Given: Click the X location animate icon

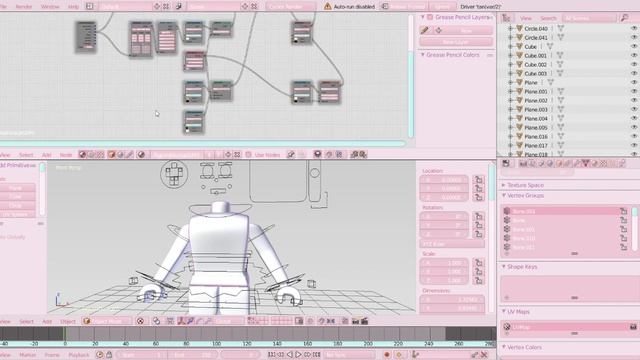Looking at the screenshot, I should pos(478,180).
